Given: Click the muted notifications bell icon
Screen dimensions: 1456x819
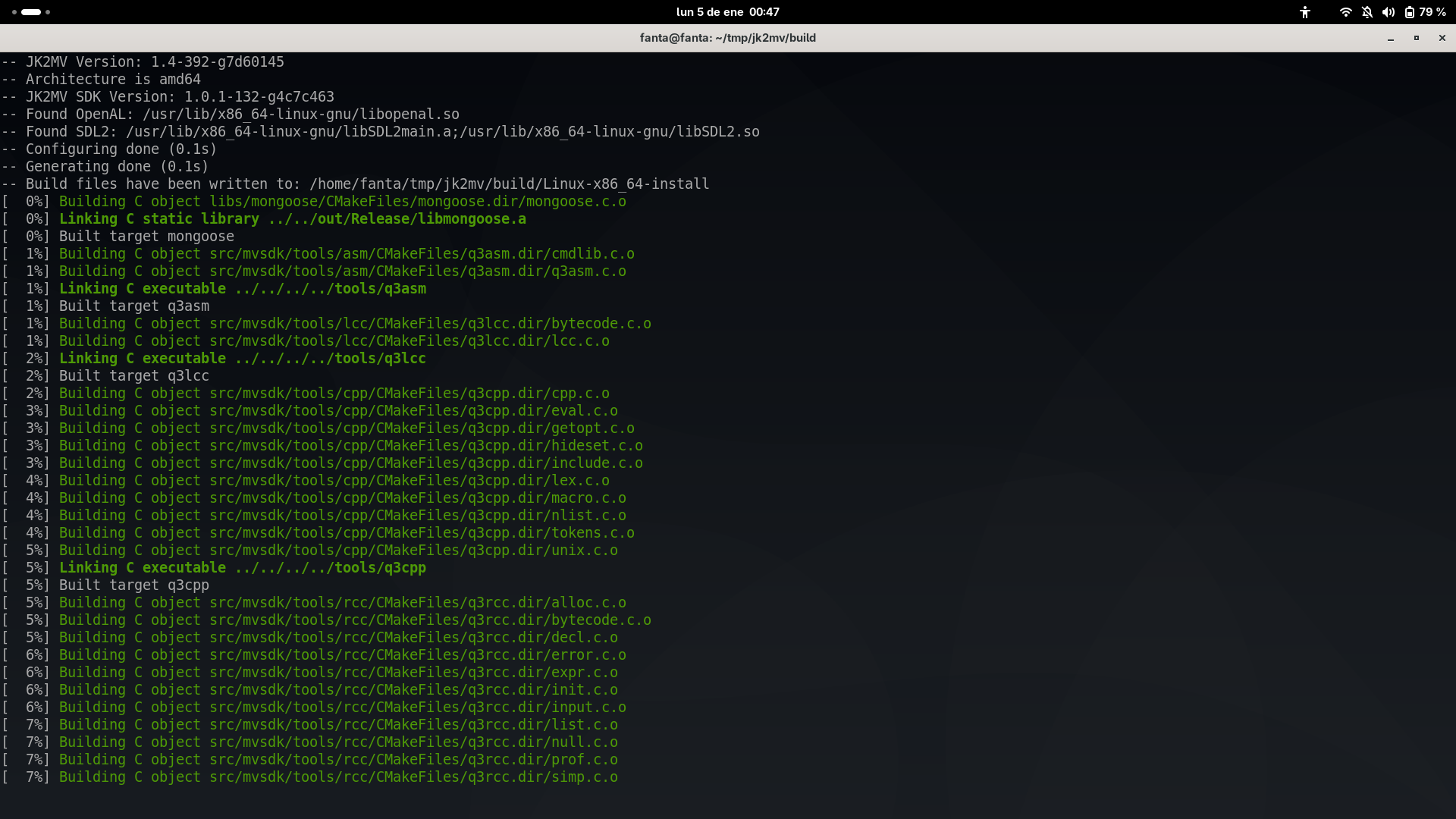Looking at the screenshot, I should (x=1367, y=12).
